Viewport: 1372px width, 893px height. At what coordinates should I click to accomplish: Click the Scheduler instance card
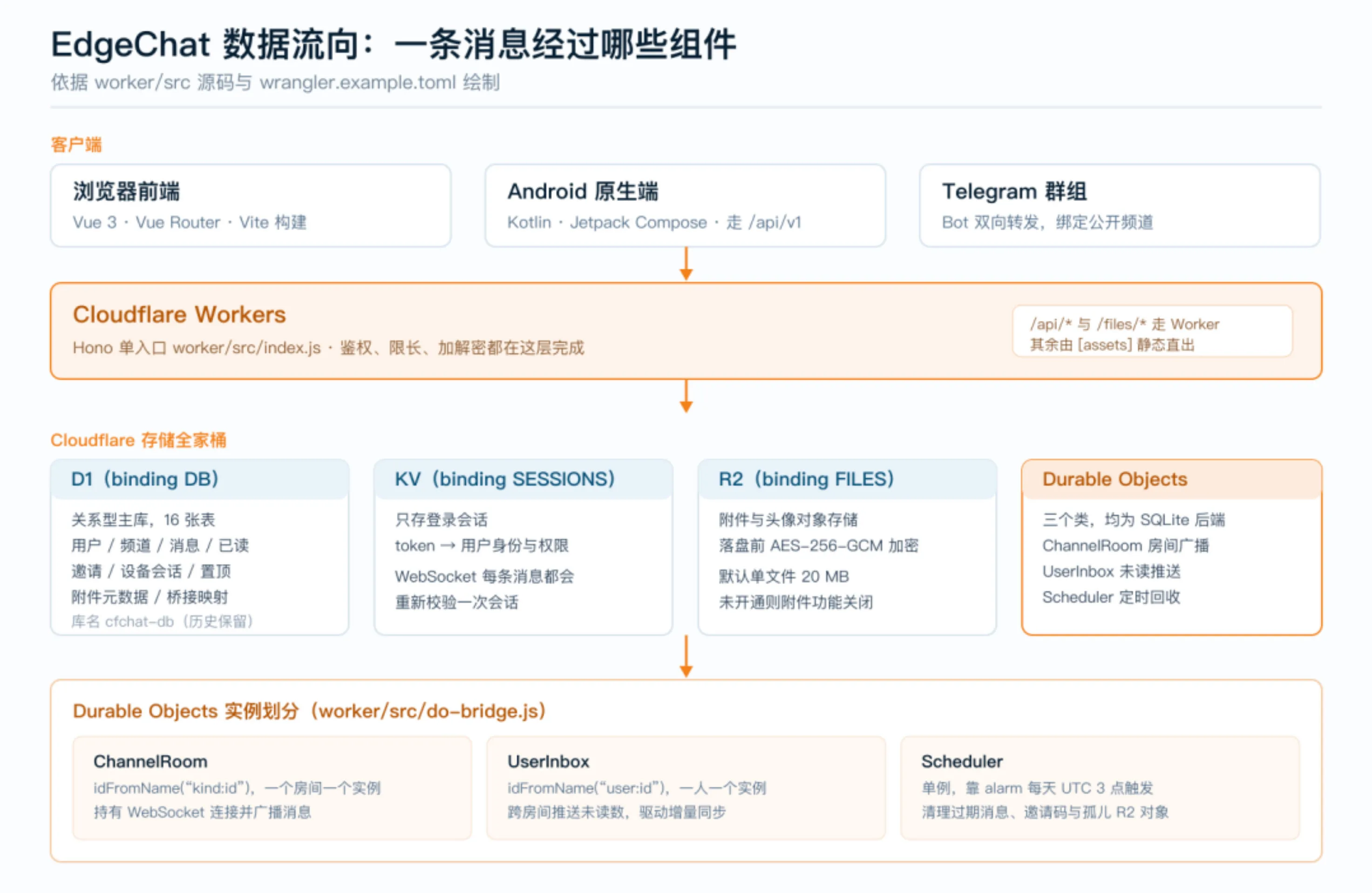coord(1100,788)
